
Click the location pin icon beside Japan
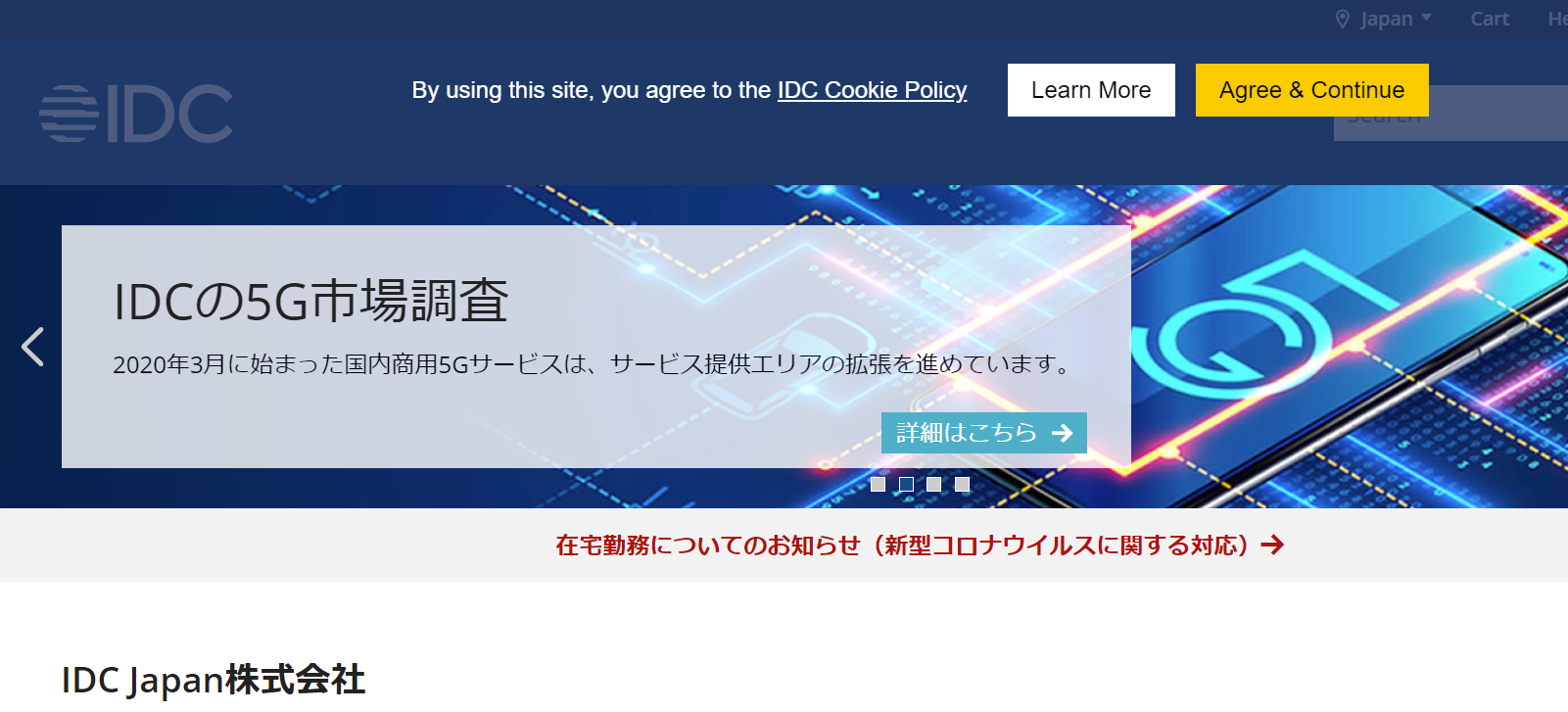click(1342, 20)
